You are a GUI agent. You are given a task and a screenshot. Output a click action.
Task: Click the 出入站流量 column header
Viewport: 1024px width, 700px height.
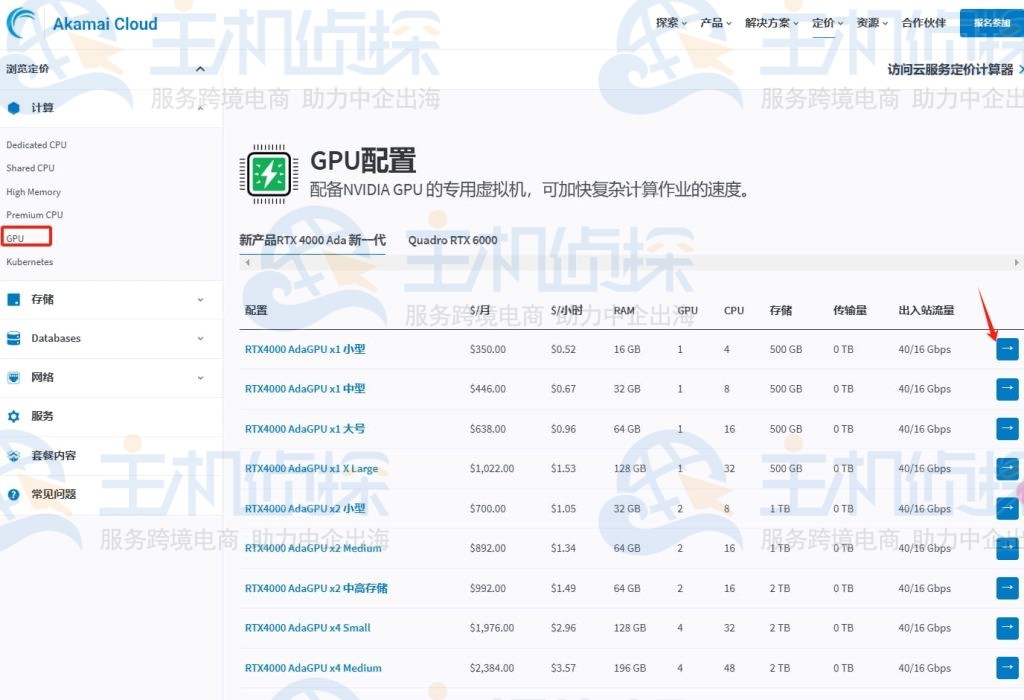point(926,310)
